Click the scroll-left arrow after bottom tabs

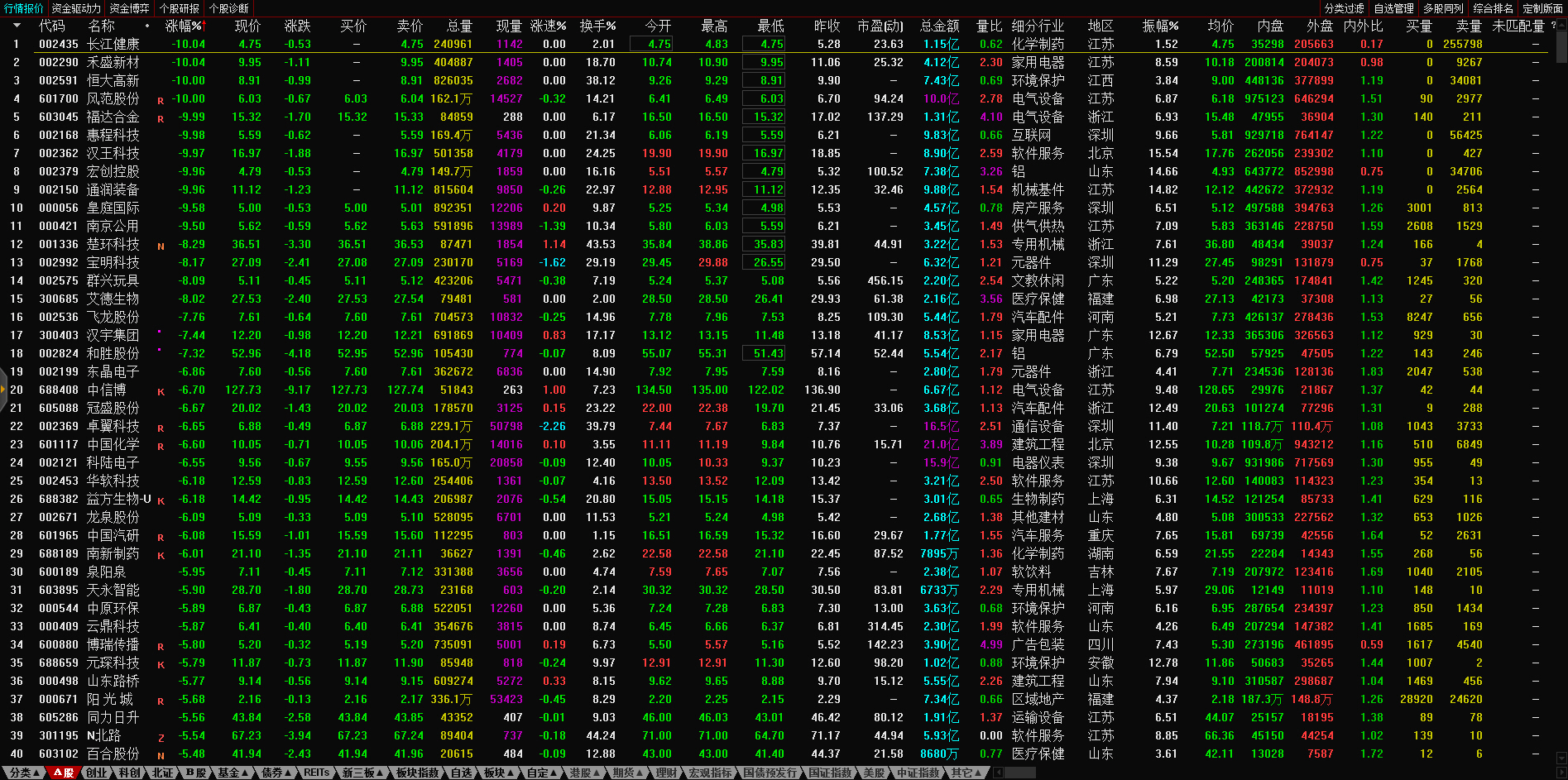point(999,773)
